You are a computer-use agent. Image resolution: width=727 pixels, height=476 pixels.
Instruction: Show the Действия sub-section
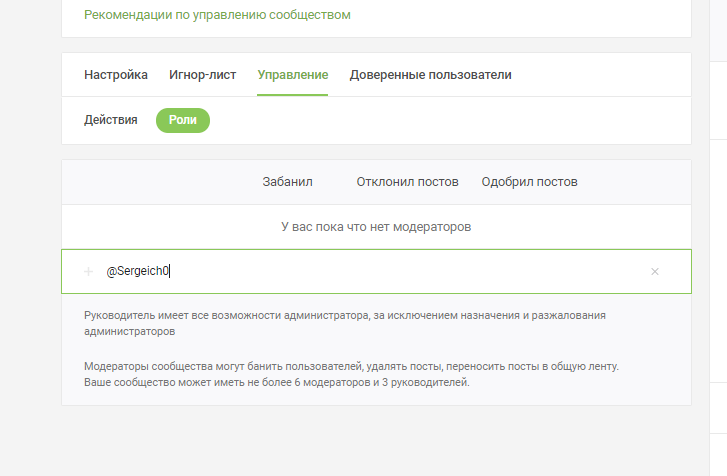pos(111,120)
